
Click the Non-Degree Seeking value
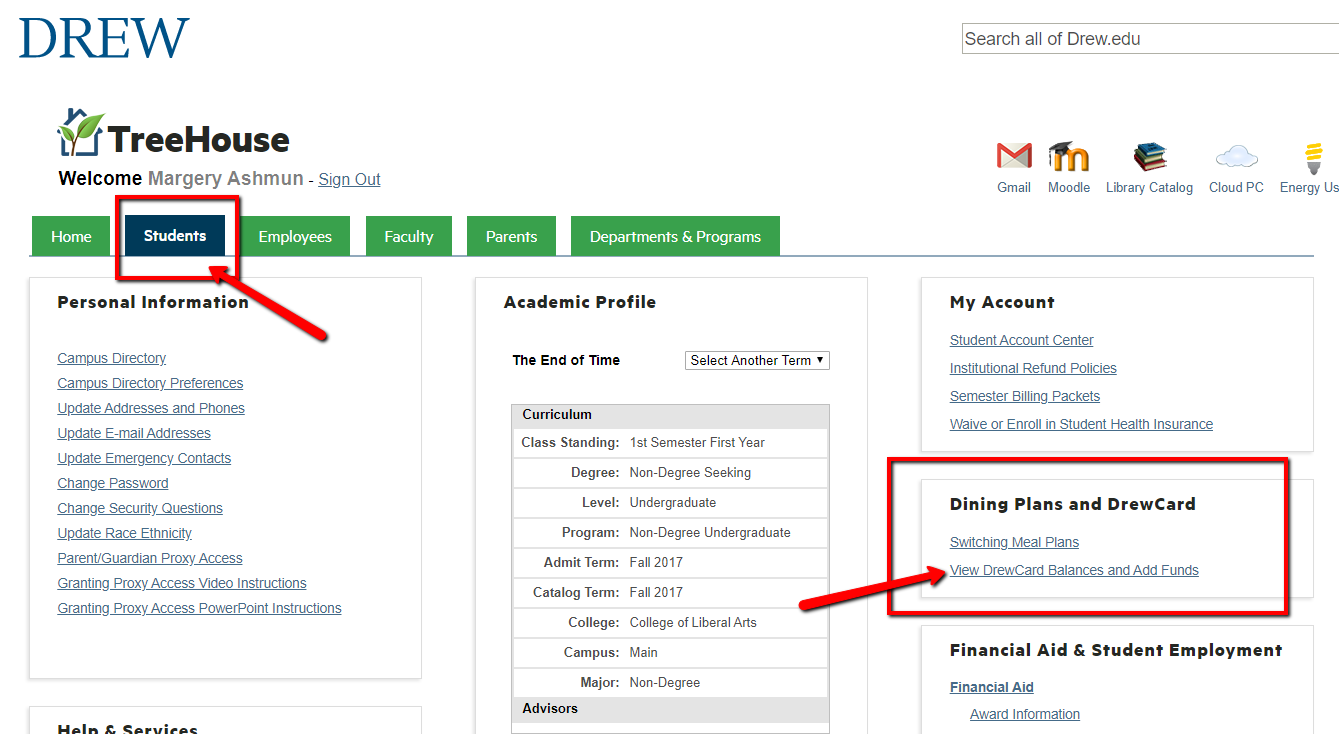[690, 472]
